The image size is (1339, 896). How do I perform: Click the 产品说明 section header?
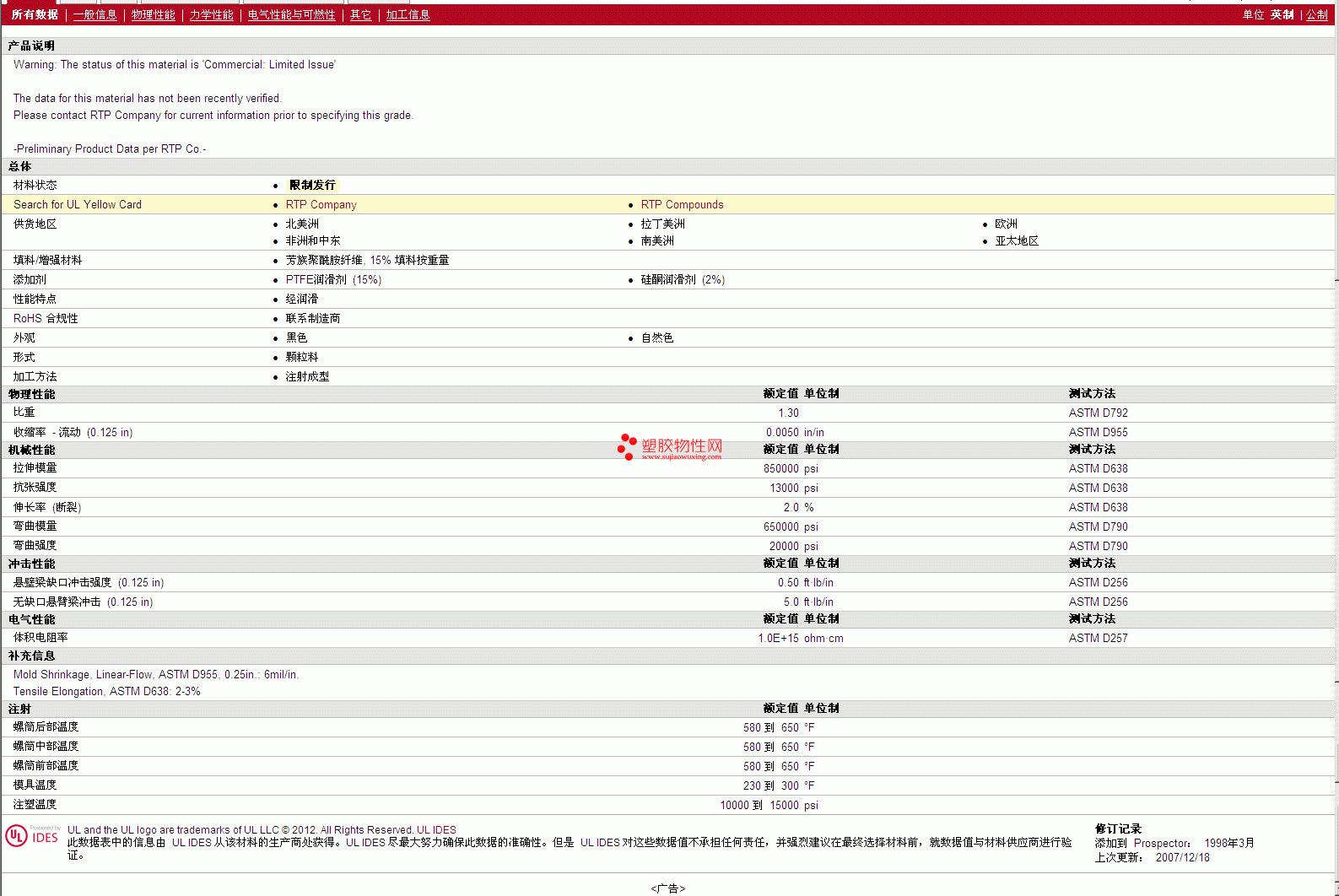[x=31, y=46]
